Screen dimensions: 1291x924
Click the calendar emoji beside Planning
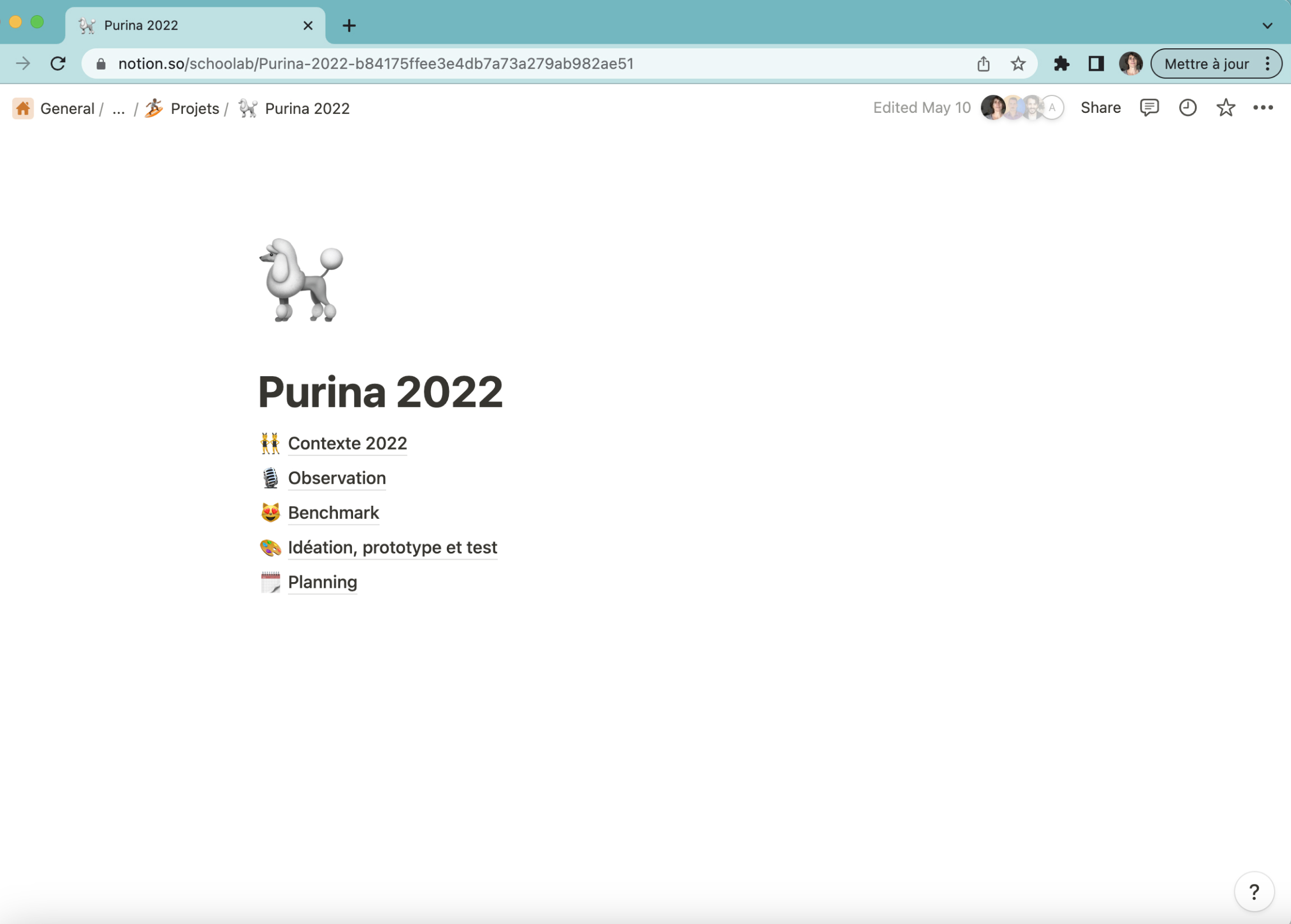tap(270, 582)
